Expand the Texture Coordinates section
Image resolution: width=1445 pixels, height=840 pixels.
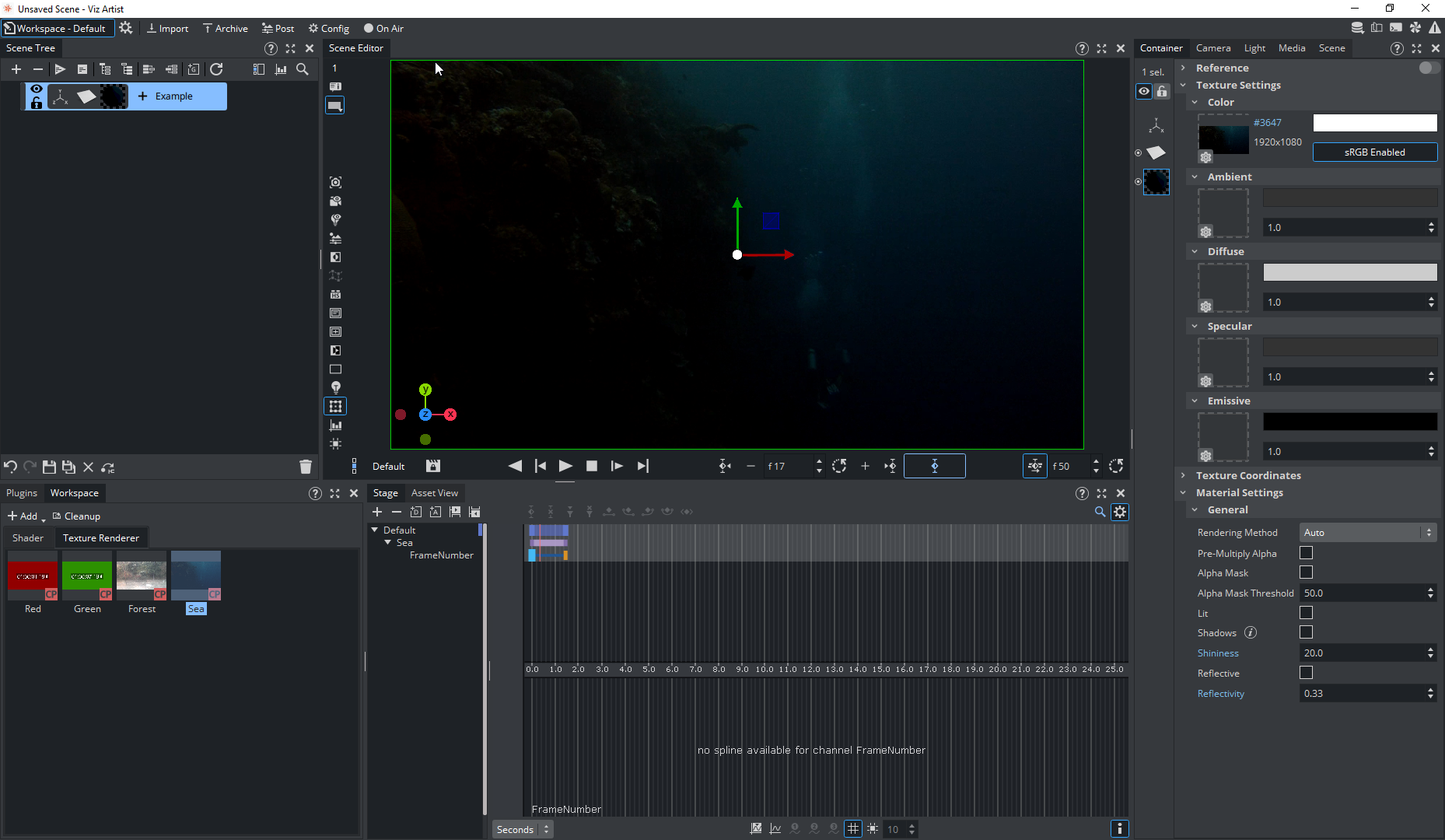click(x=1247, y=475)
